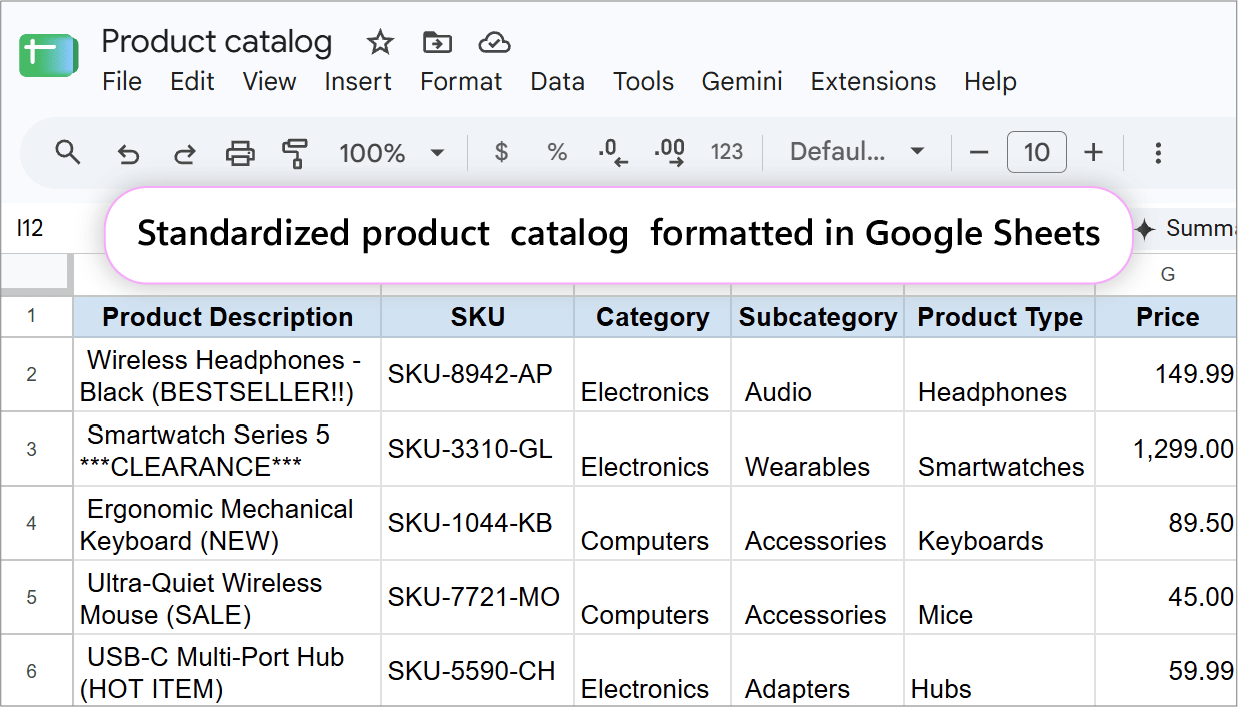Image resolution: width=1238 pixels, height=707 pixels.
Task: Select the price cell 1,299.00
Action: coord(1167,449)
